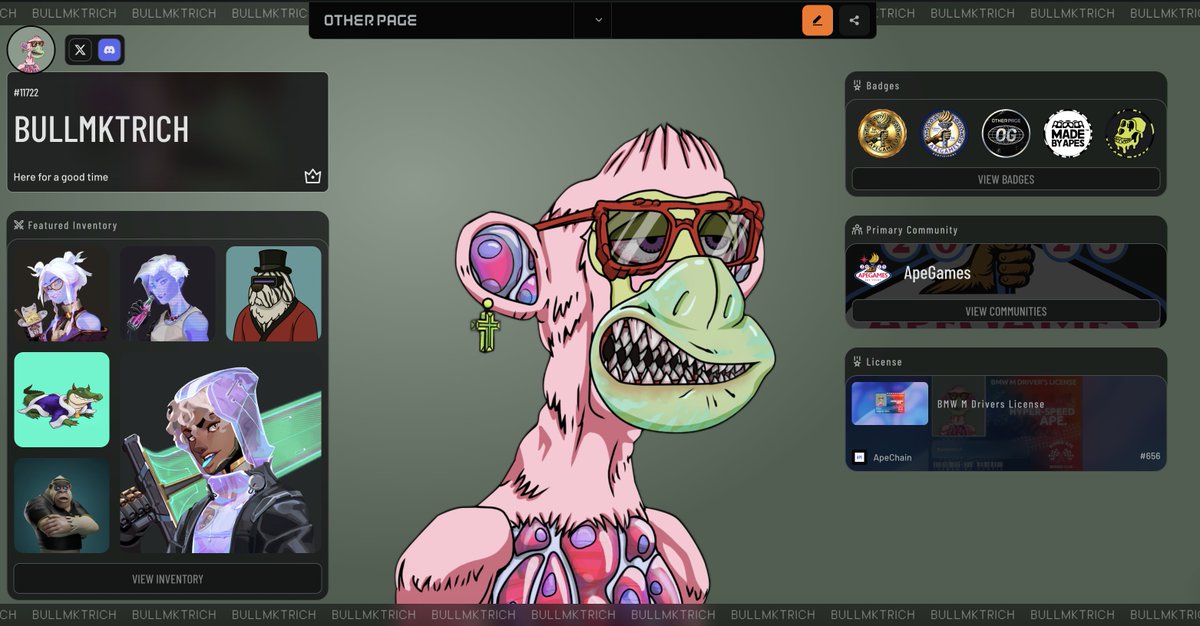Viewport: 1200px width, 626px height.
Task: Click the share icon in top bar
Action: 854,20
